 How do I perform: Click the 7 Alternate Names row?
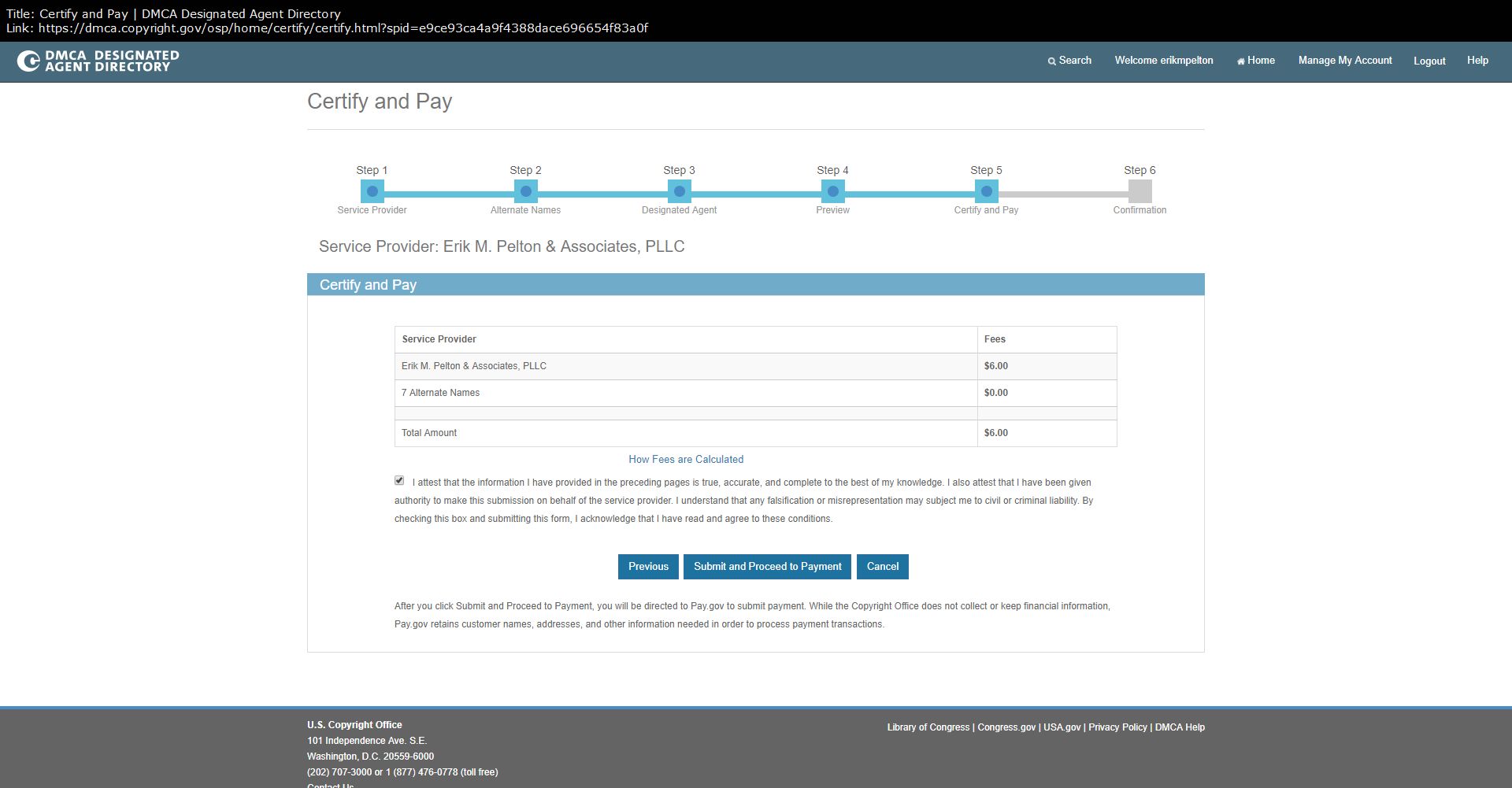coord(756,393)
